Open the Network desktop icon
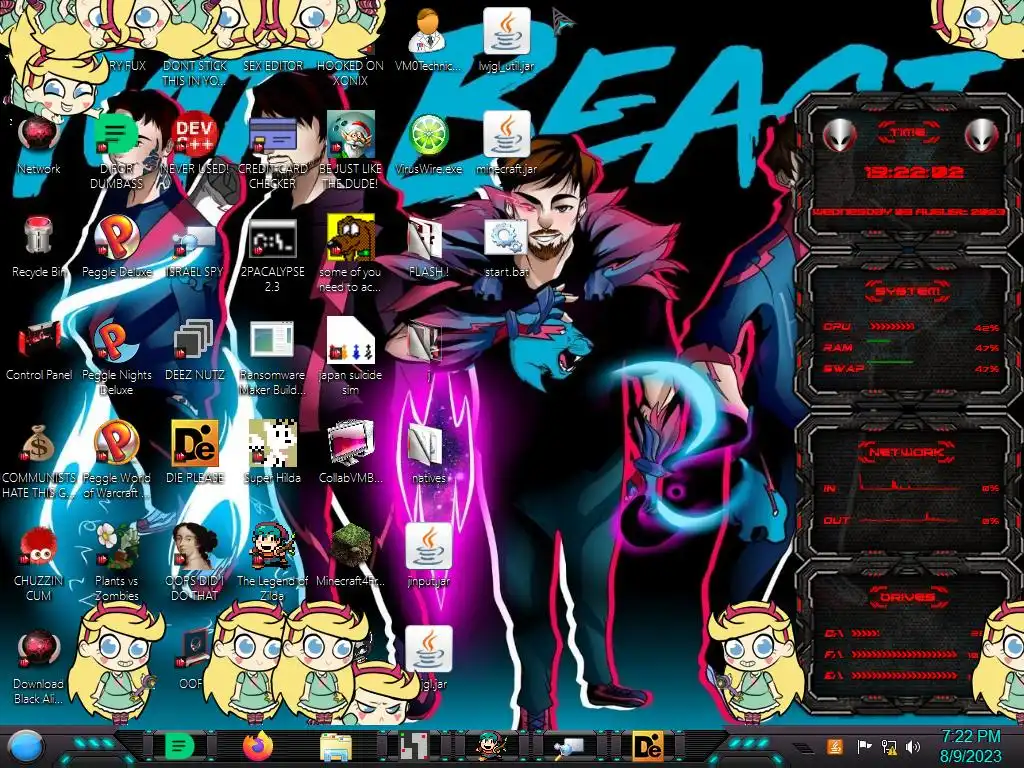The width and height of the screenshot is (1024, 768). (39, 134)
